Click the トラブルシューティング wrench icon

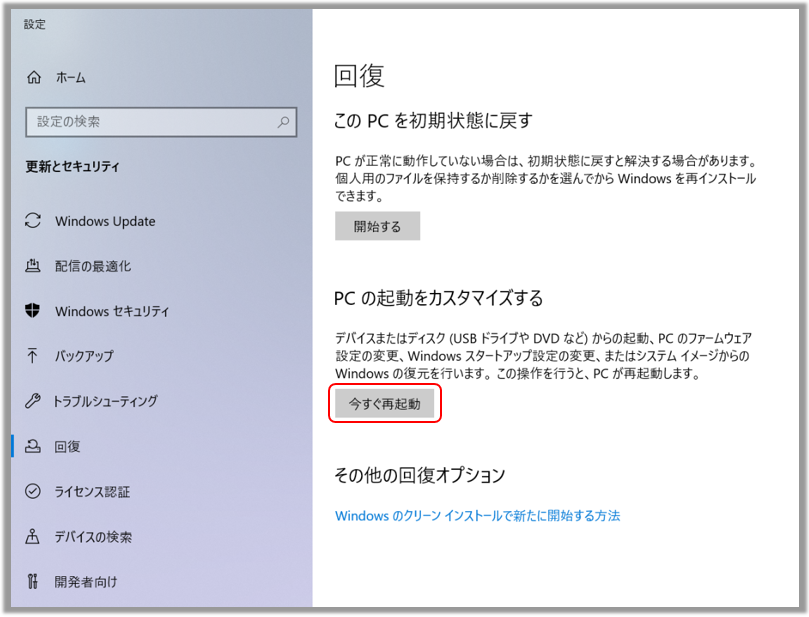[33, 401]
